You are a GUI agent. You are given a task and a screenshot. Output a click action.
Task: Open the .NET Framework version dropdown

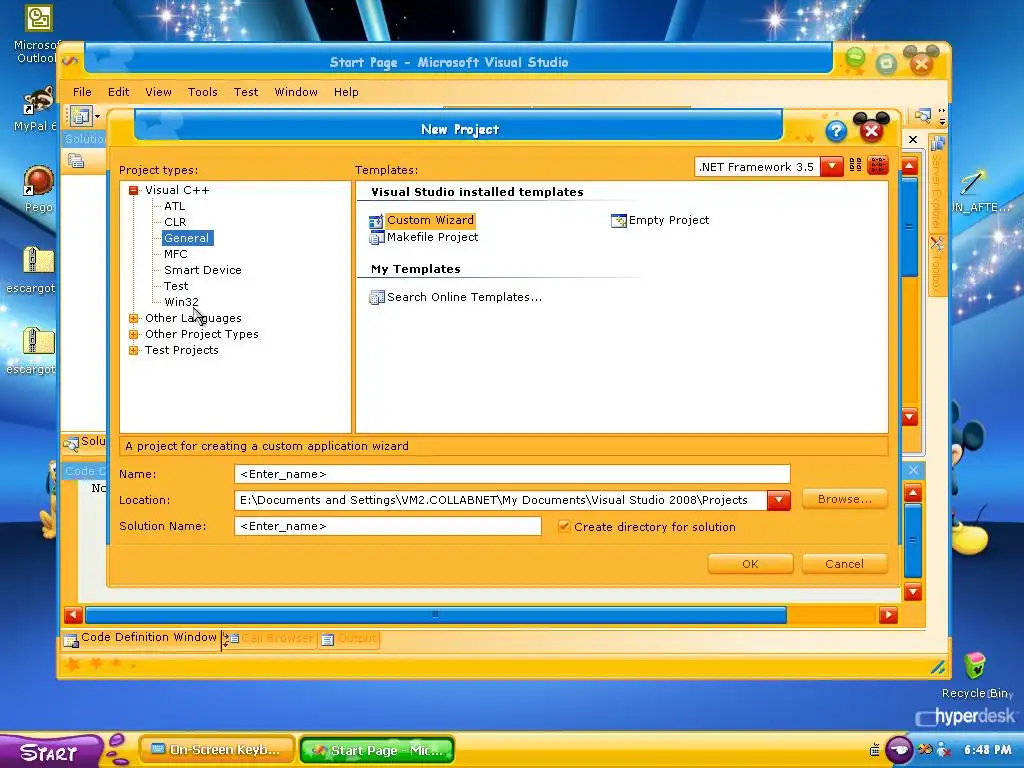831,167
